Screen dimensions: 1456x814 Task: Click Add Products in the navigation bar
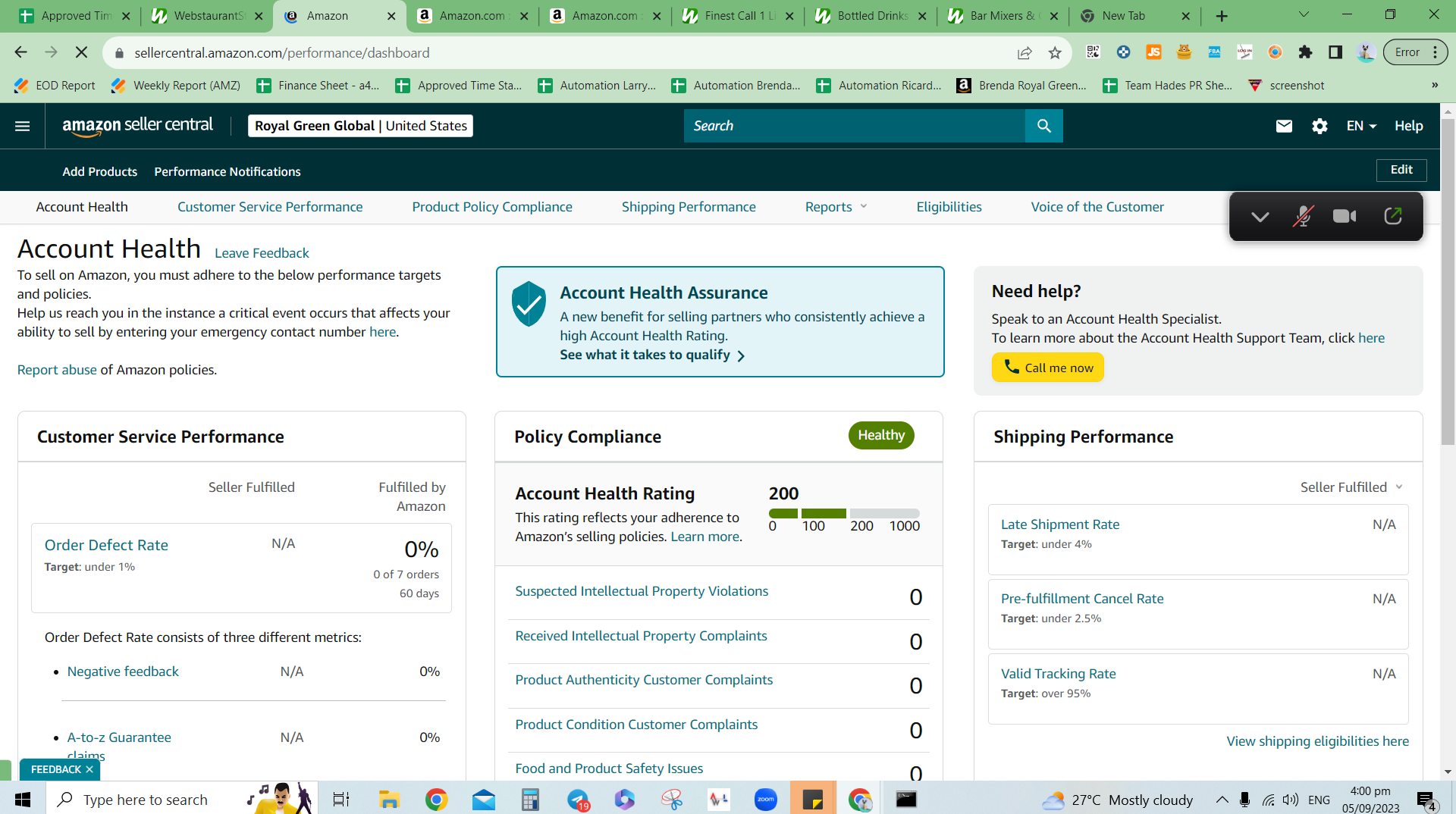tap(100, 171)
